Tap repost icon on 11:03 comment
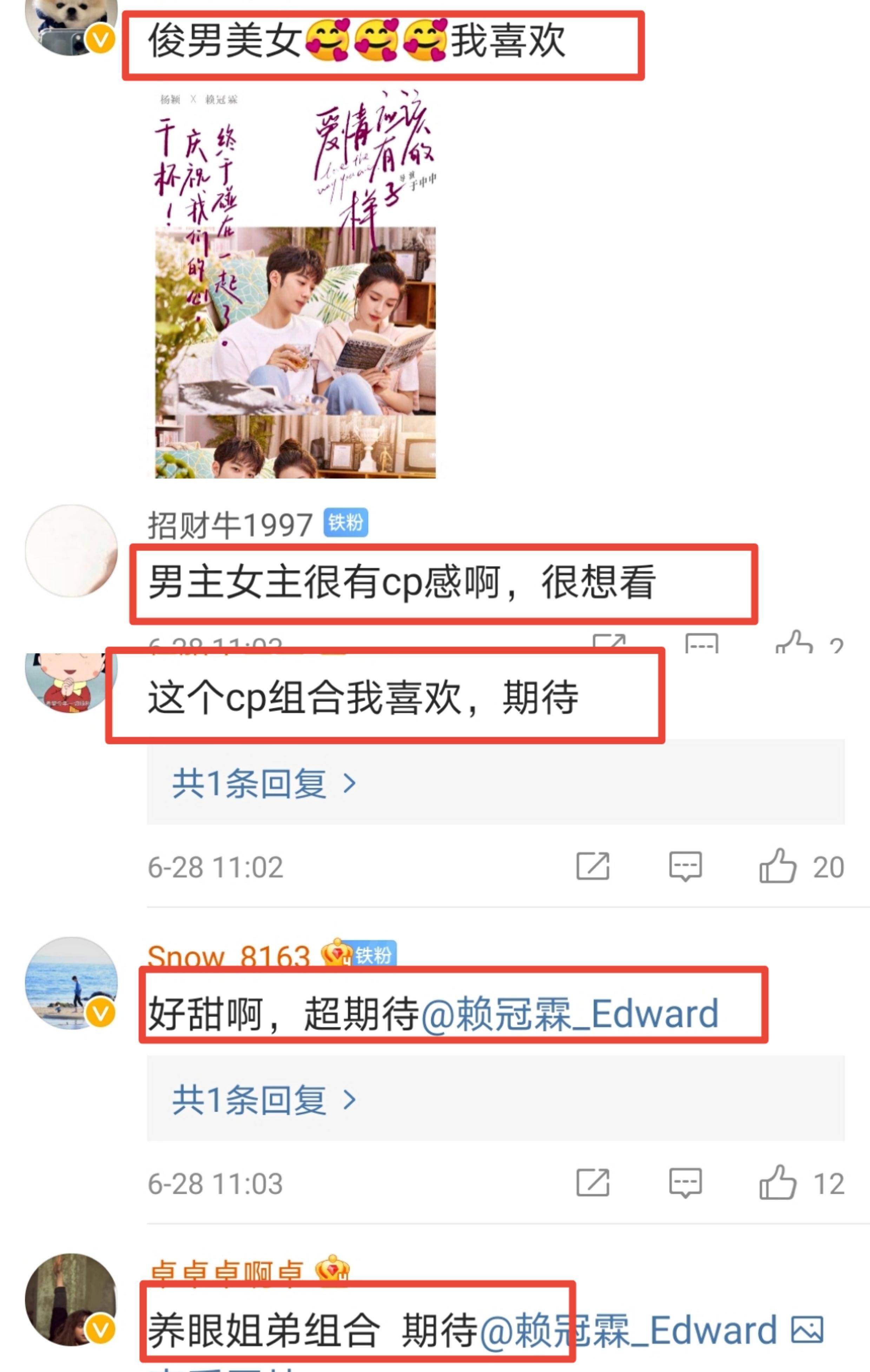Viewport: 870px width, 1372px height. [x=593, y=1183]
